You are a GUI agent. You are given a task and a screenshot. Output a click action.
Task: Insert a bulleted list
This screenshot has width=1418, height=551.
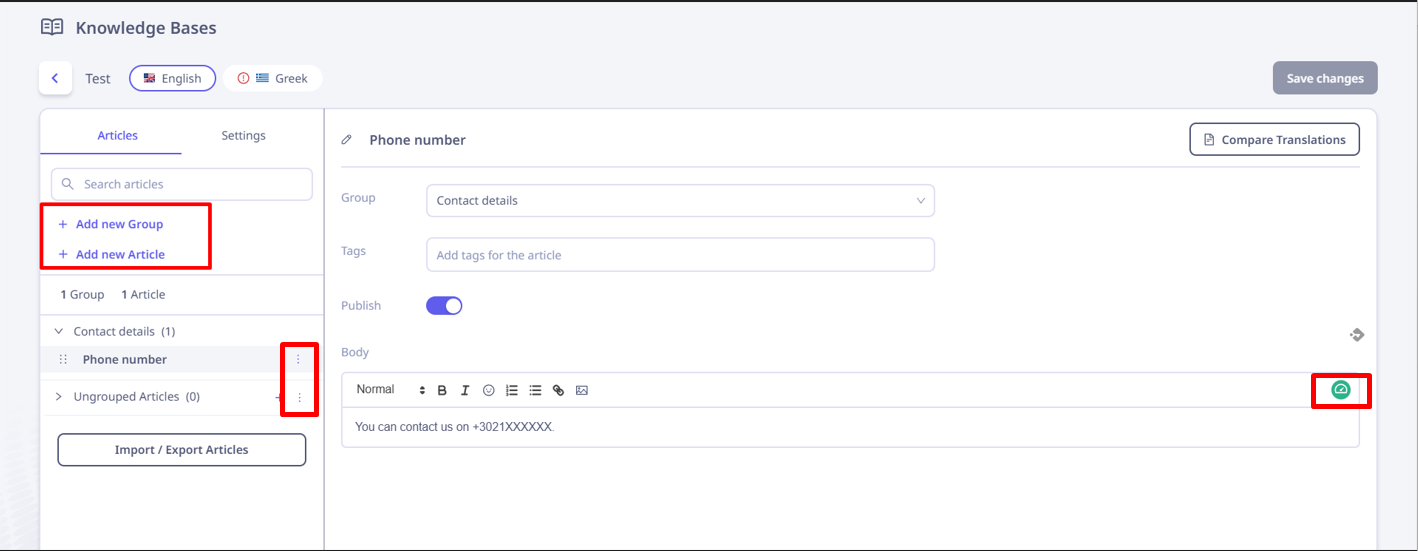click(535, 390)
